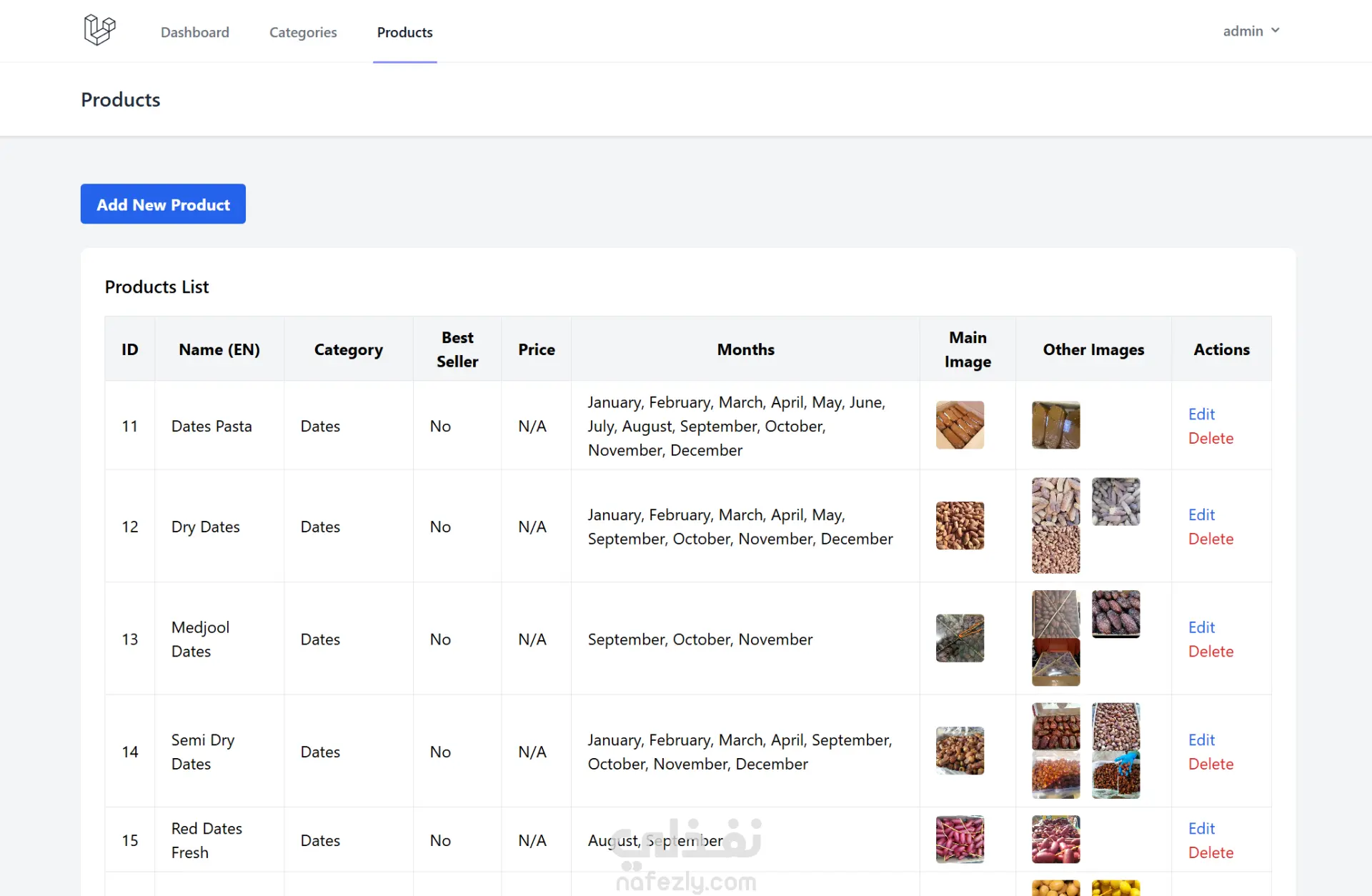The image size is (1372, 896).
Task: Select the Products nav tab
Action: click(404, 32)
